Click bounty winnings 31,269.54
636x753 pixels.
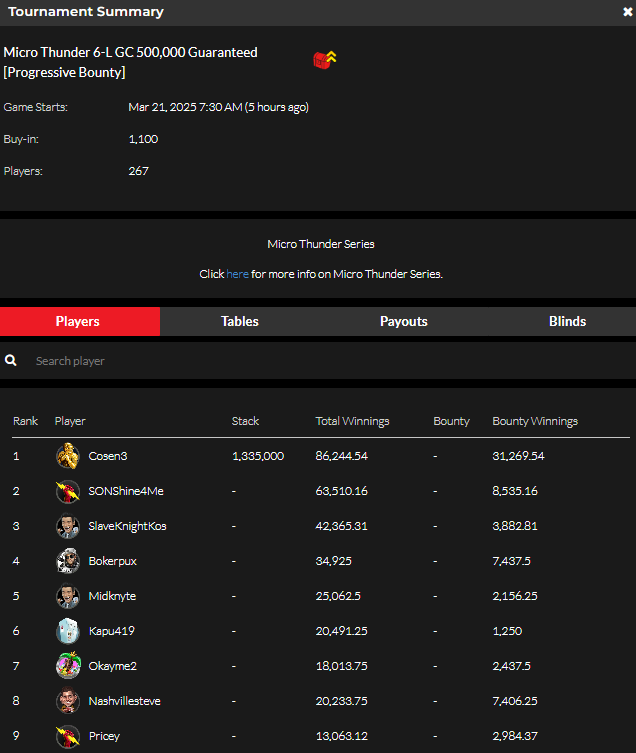518,456
